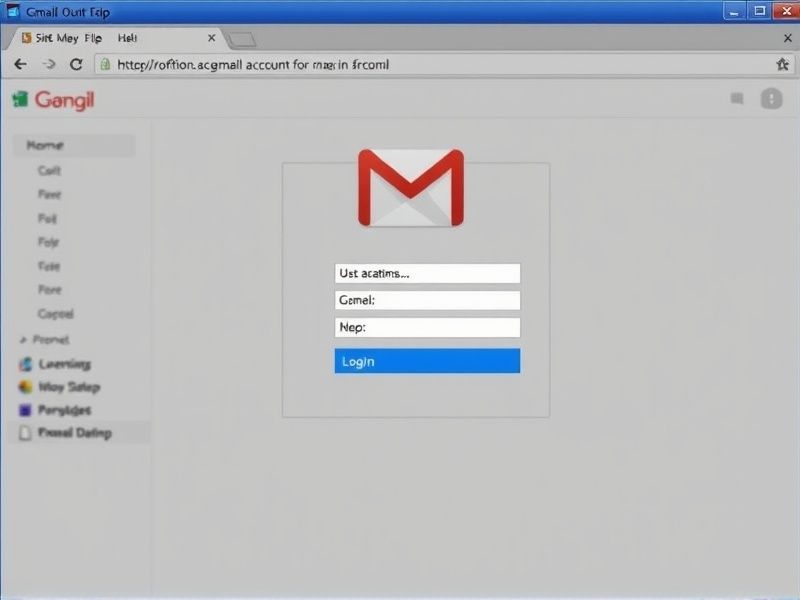
Task: Minimize the browser window
Action: point(734,11)
